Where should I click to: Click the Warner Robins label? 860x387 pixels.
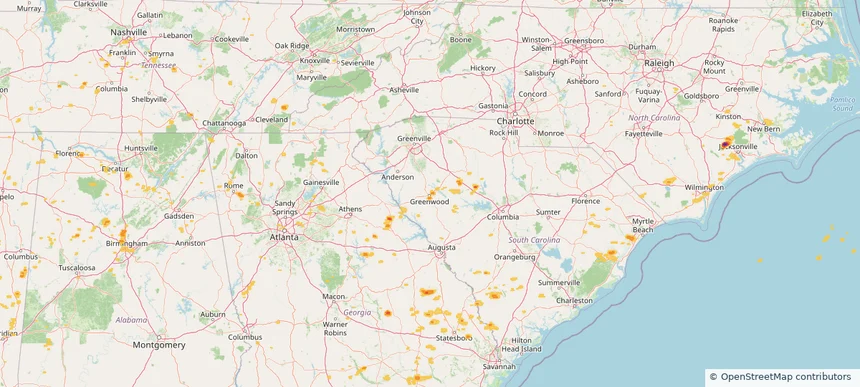coord(335,328)
